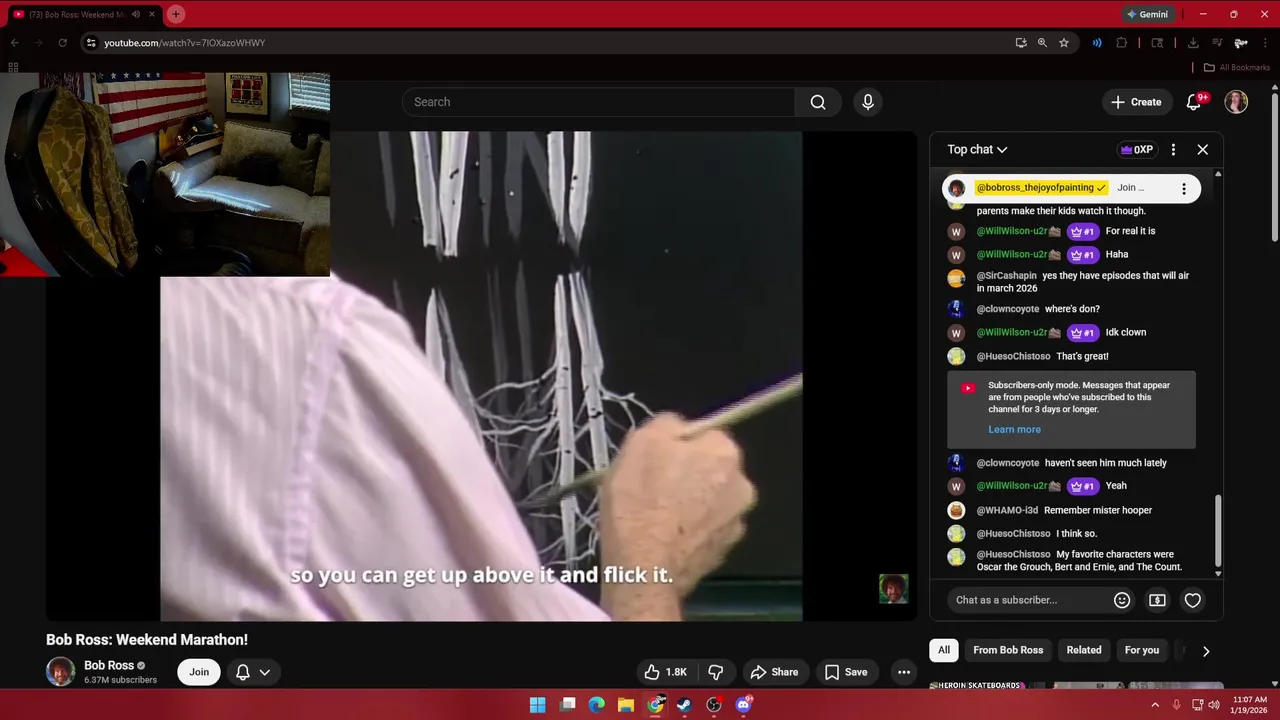The height and width of the screenshot is (720, 1280).
Task: Click Bob Ross channel name under video
Action: [109, 665]
